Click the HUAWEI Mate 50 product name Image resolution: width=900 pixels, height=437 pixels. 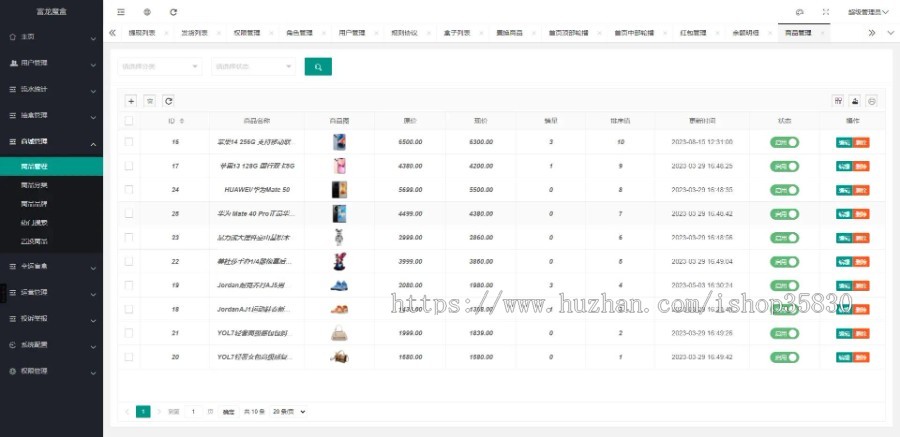[x=257, y=190]
